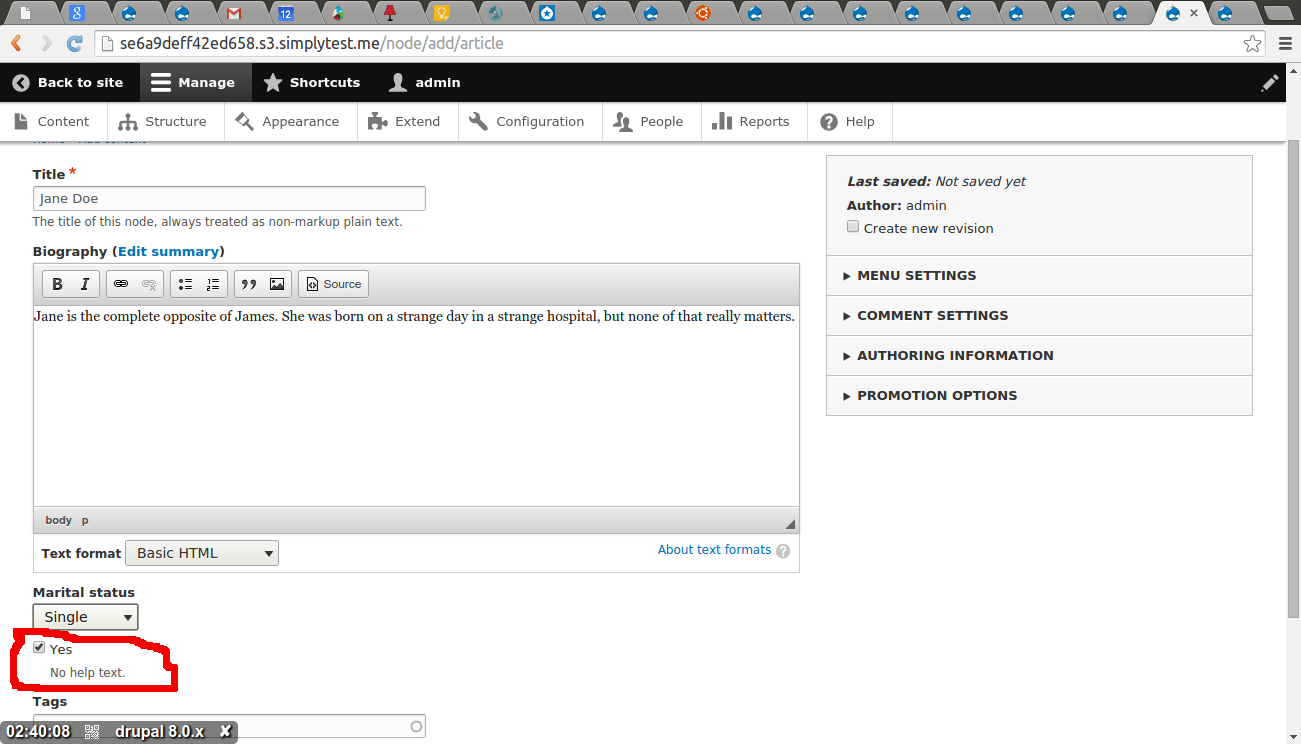Uncheck the Yes checkbox under Marital status
The width and height of the screenshot is (1301, 744).
39,647
